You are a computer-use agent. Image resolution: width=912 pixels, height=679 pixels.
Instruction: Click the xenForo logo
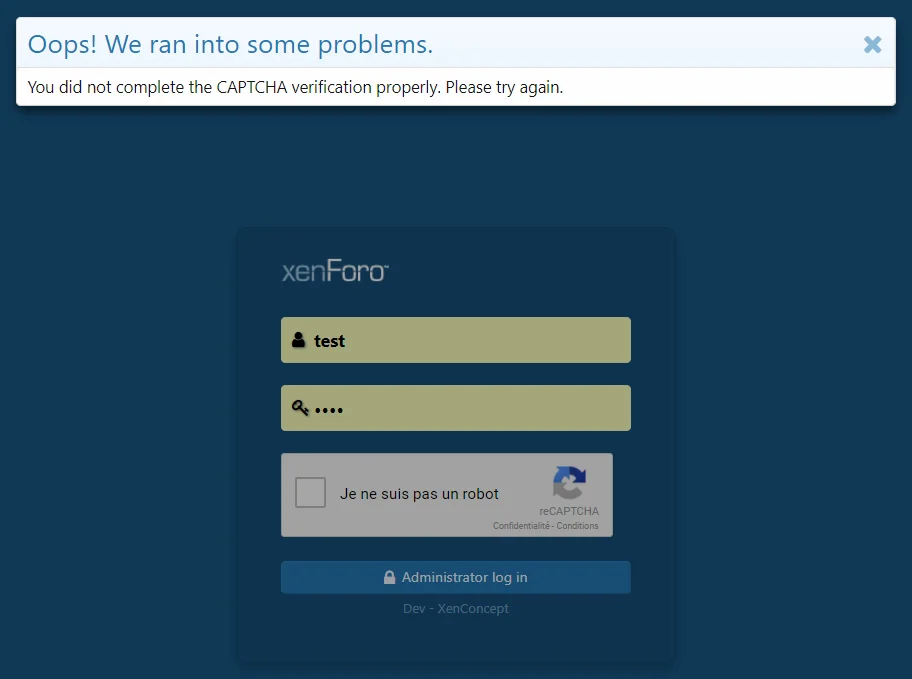335,271
